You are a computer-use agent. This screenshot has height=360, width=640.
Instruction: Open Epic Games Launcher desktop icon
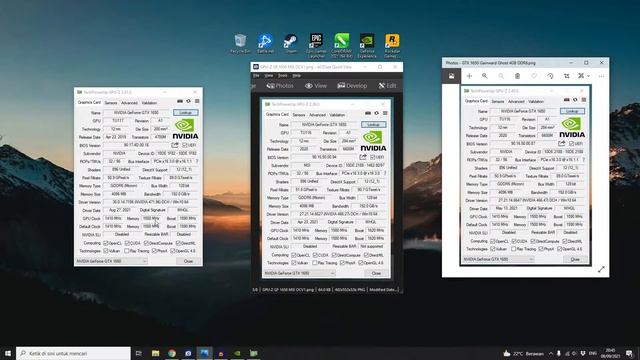[316, 45]
